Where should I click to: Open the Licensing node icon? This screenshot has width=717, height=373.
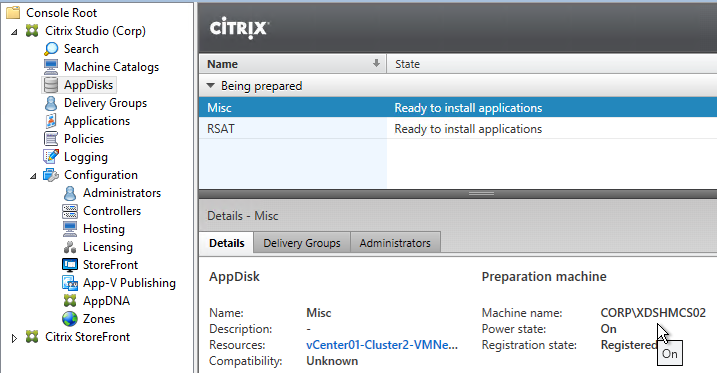70,247
